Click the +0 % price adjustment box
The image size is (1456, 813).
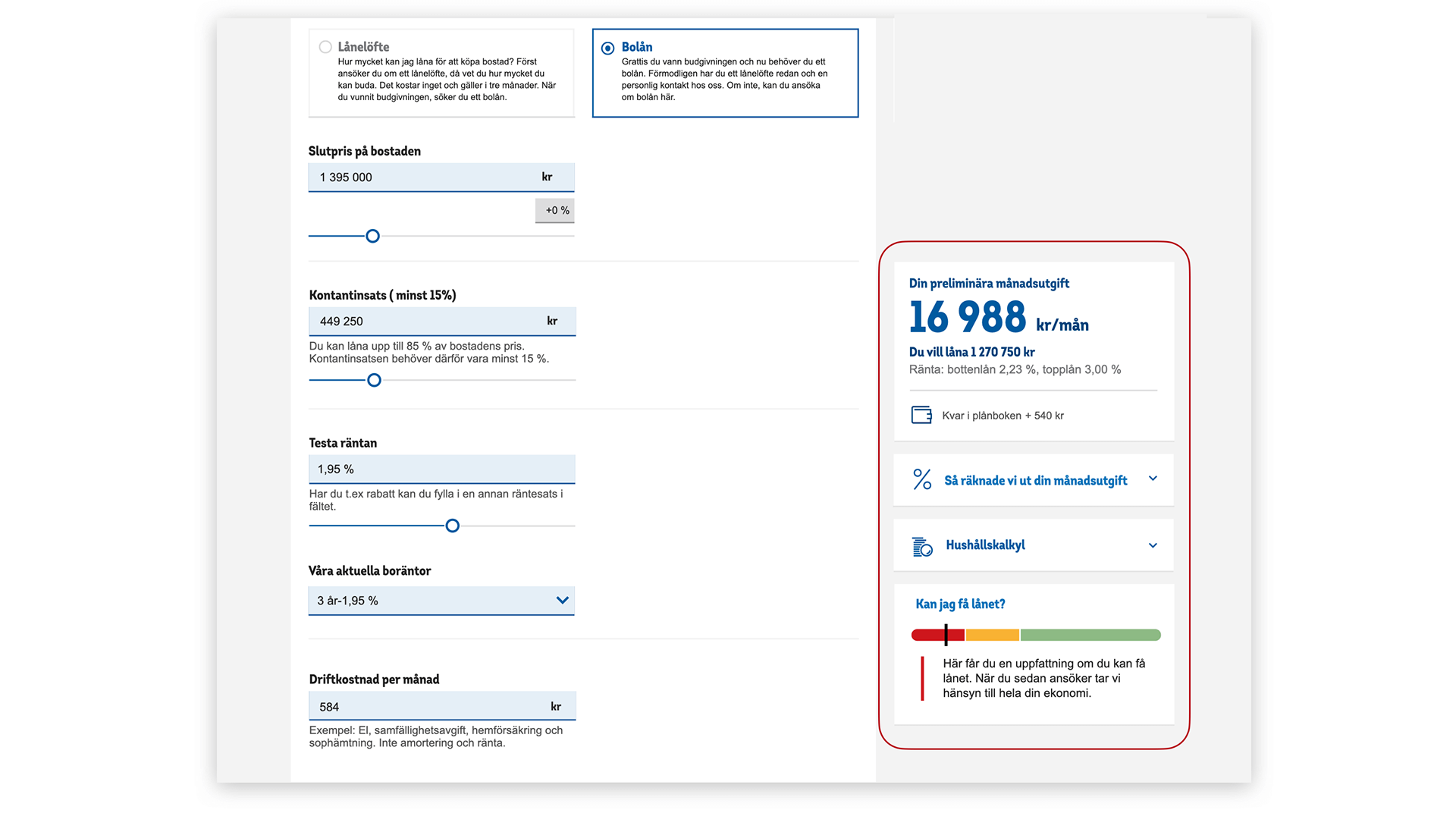click(x=555, y=211)
